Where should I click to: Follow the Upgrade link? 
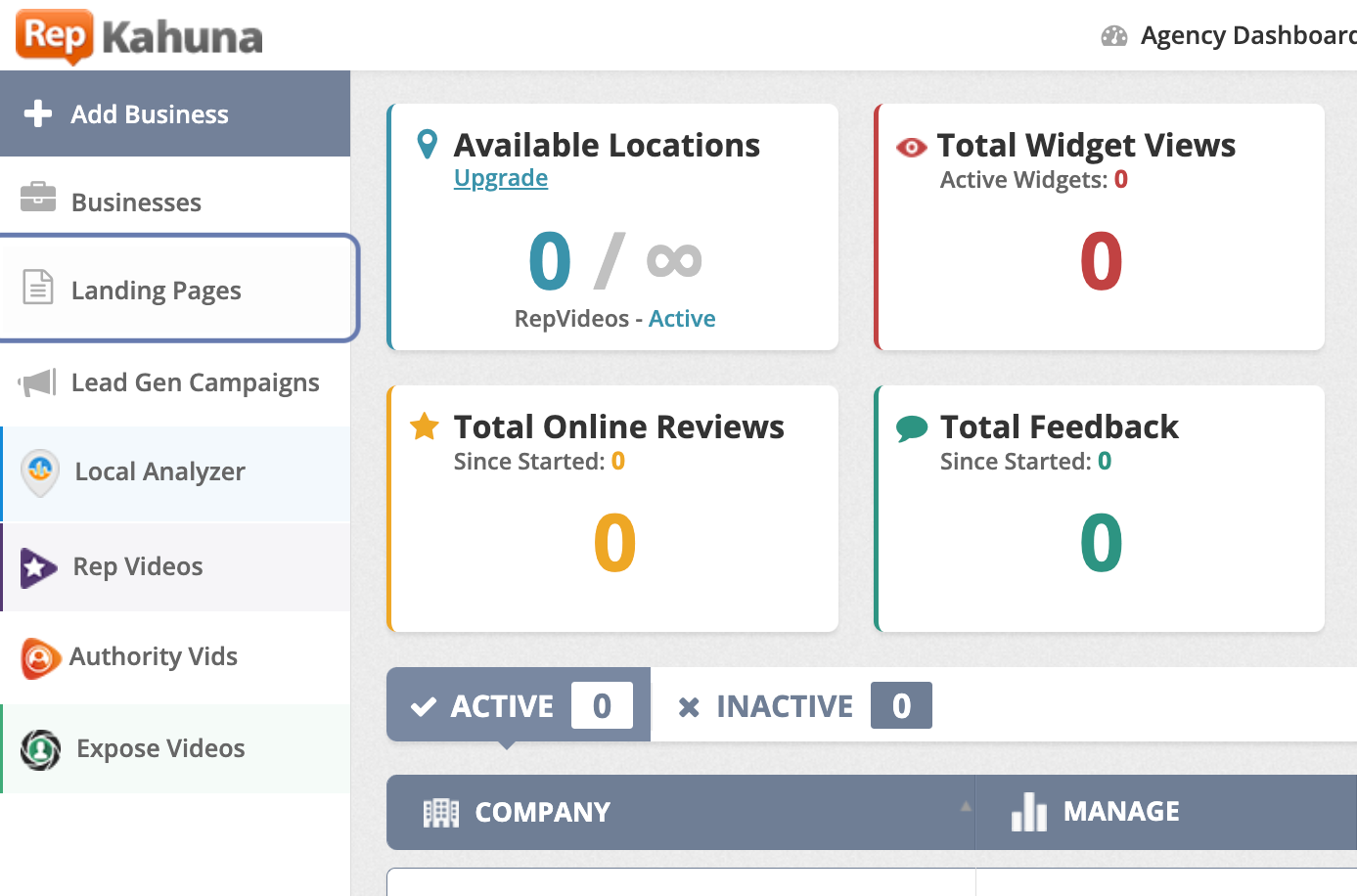click(501, 178)
